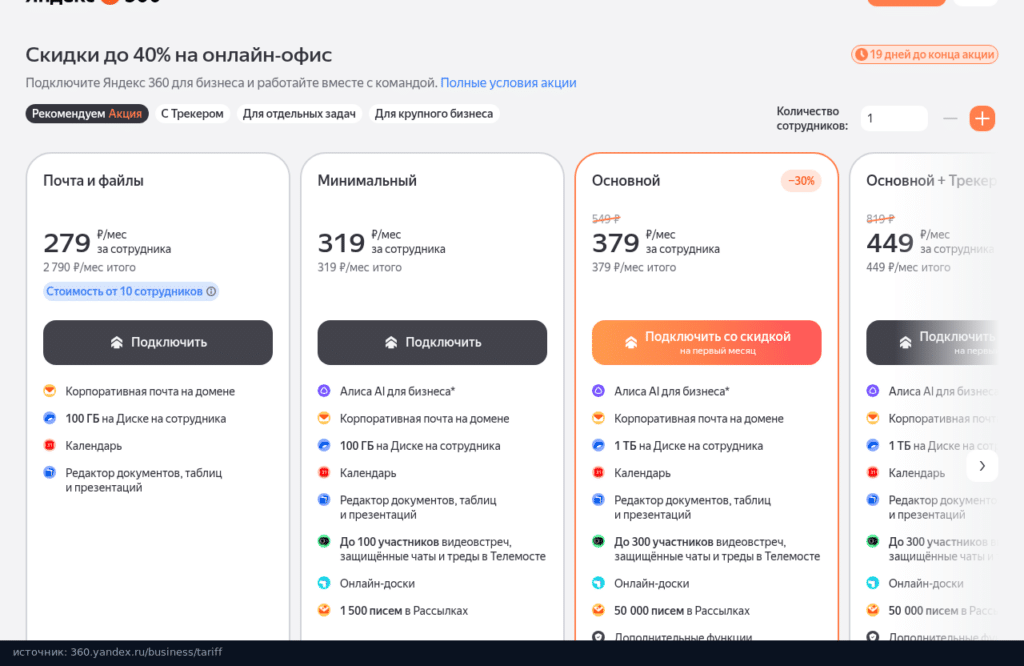Click document editor icon in Минимальный card
Screen dimensions: 1024x666
(324, 500)
